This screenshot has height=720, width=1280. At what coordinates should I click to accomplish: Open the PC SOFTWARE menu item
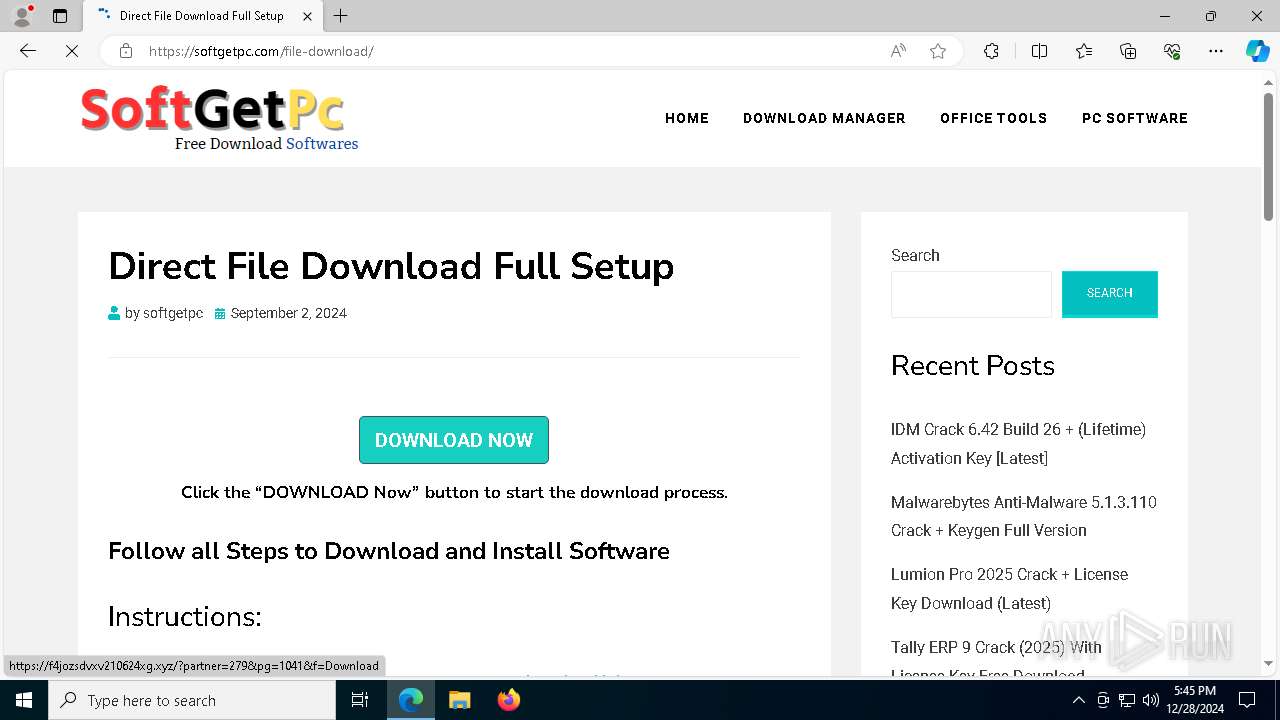click(1135, 118)
